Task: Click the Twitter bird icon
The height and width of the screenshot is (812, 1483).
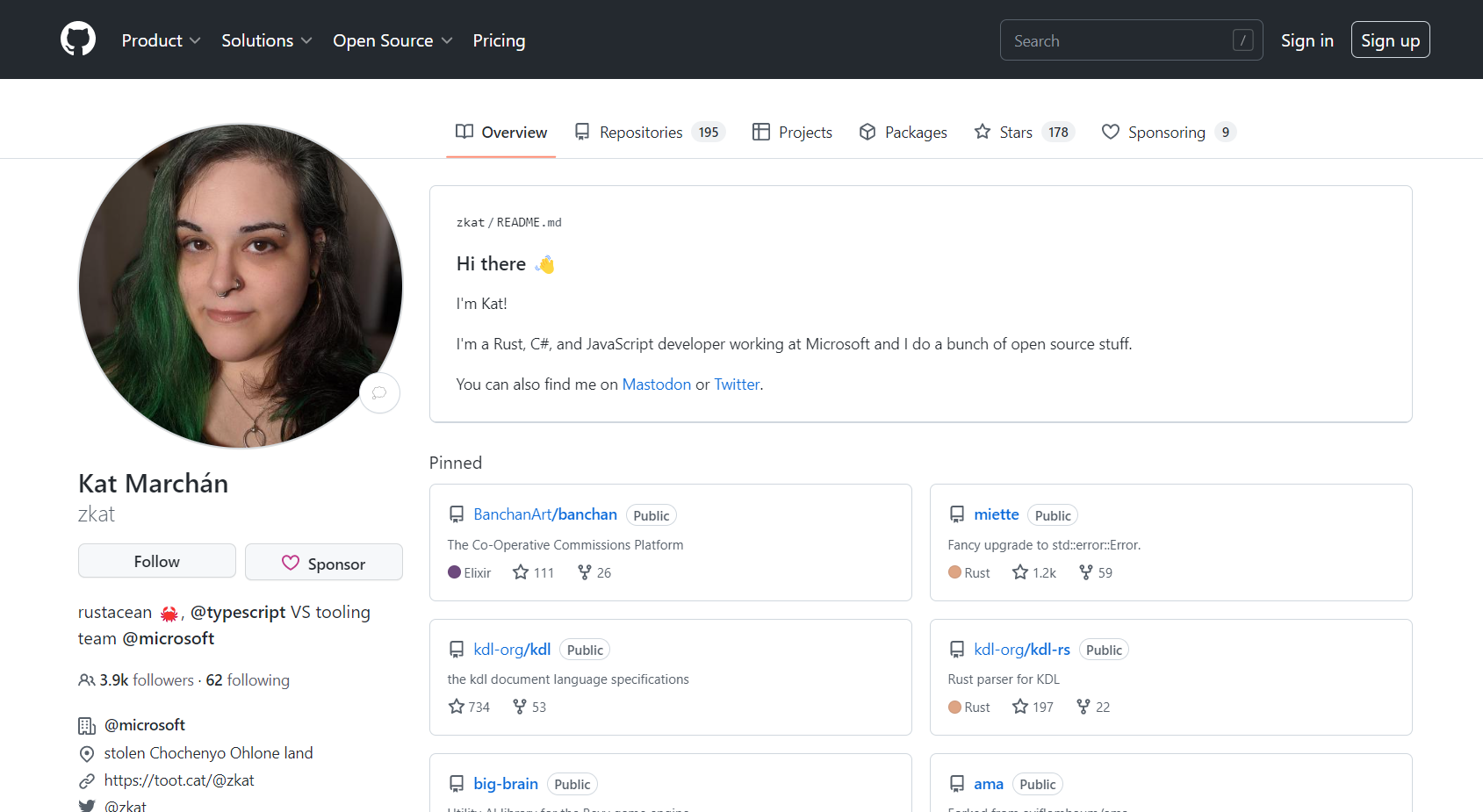Action: point(86,805)
